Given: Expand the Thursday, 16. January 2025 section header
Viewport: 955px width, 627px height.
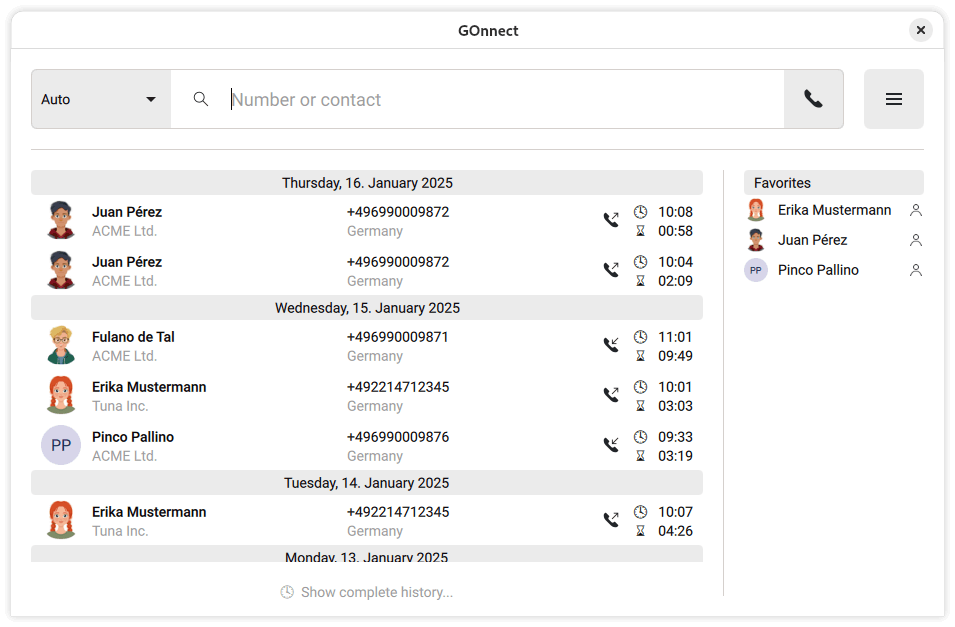Looking at the screenshot, I should pos(366,183).
